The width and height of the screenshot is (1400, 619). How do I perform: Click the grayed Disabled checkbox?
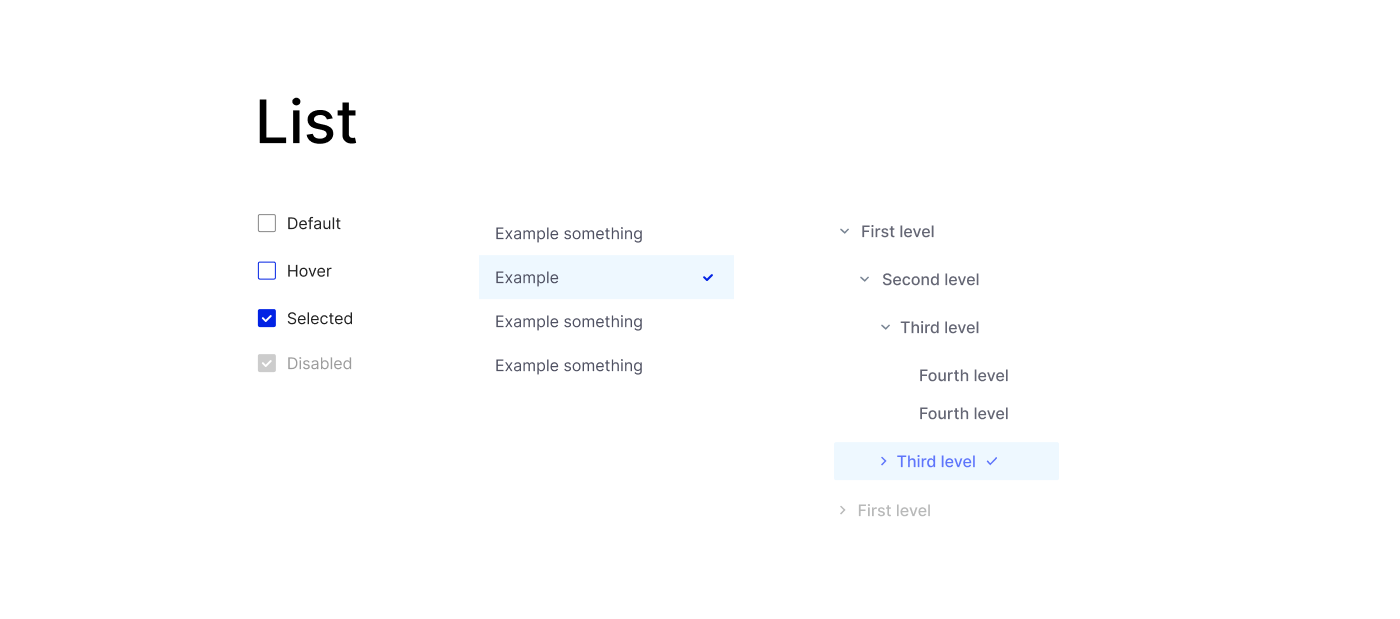tap(267, 363)
